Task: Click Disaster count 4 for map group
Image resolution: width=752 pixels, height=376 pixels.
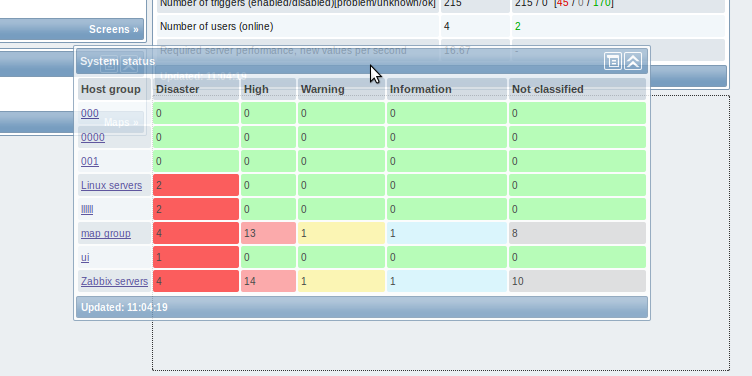Action: 196,233
